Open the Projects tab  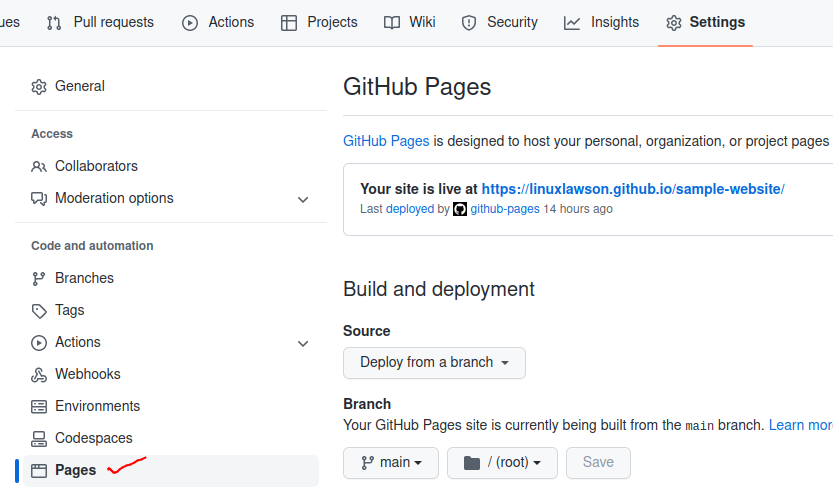coord(319,22)
